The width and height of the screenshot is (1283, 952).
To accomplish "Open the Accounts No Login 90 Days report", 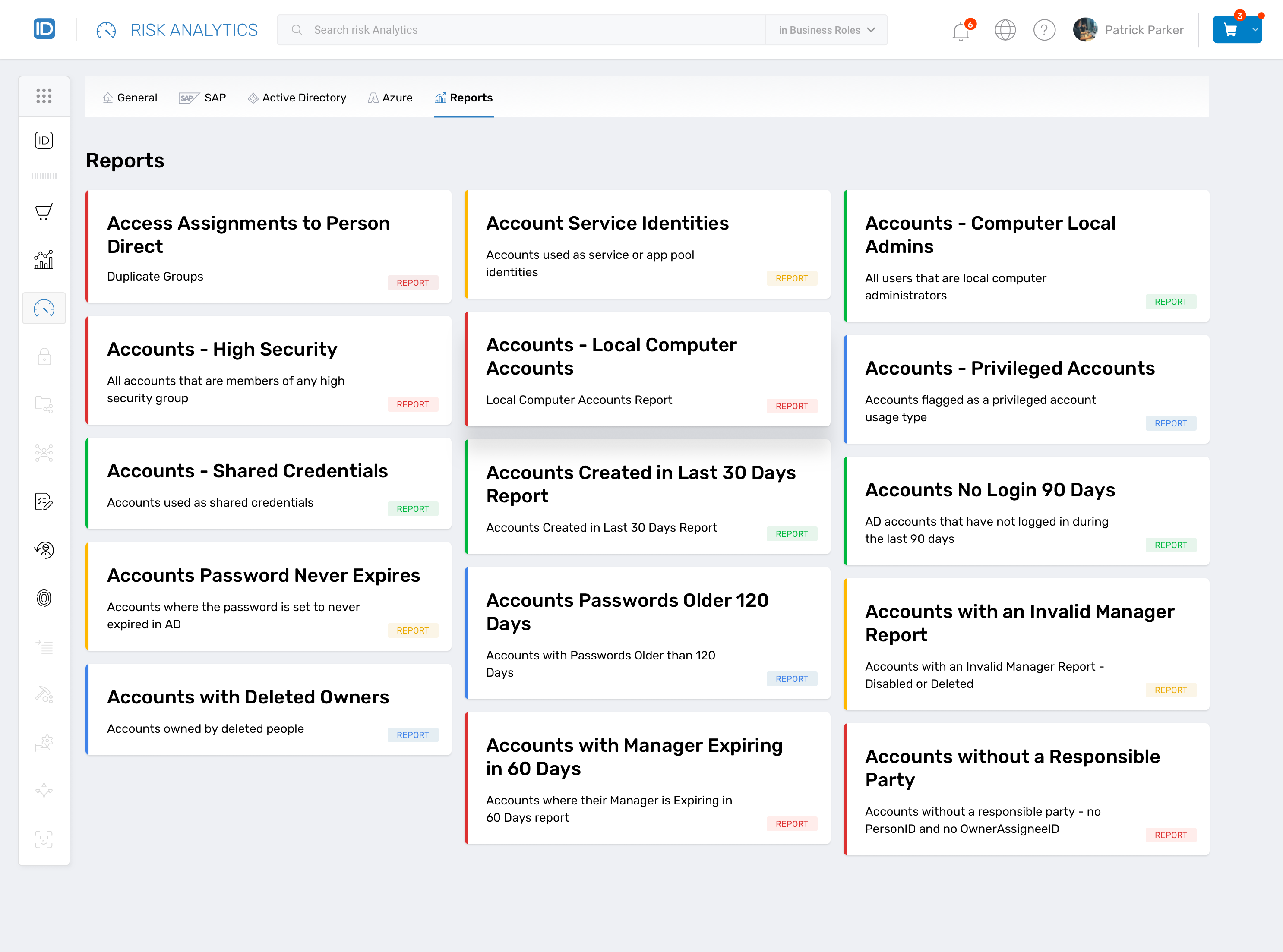I will coord(989,490).
